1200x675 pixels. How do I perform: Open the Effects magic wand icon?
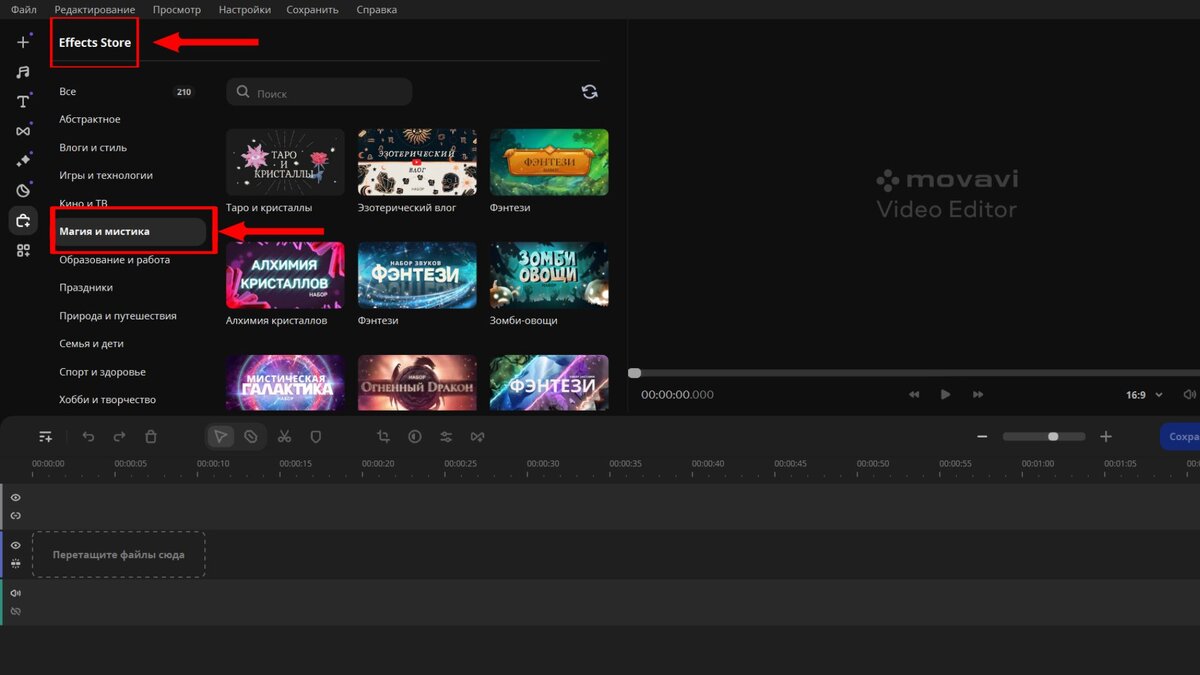tap(23, 161)
